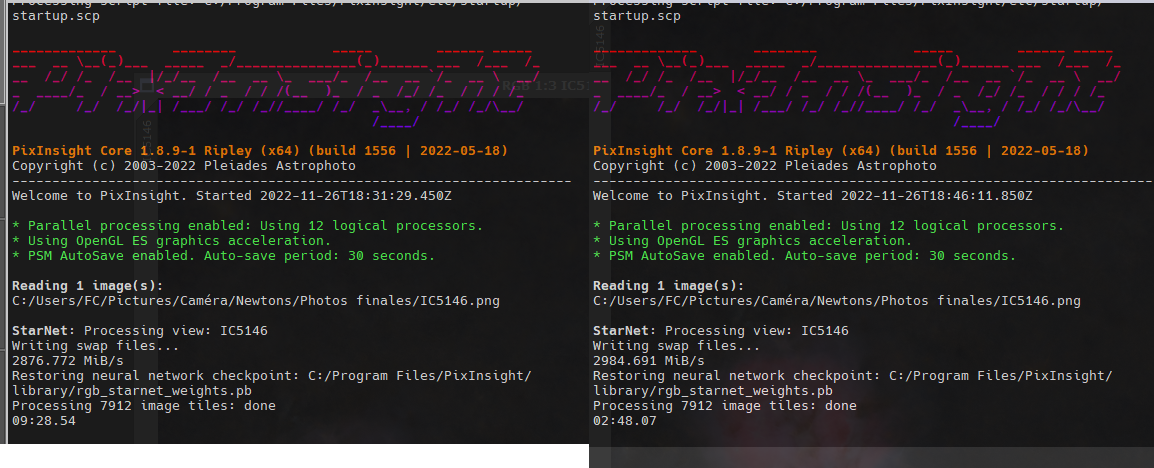Click 'Parallel processing enabled' line in left console

pyautogui.click(x=248, y=226)
